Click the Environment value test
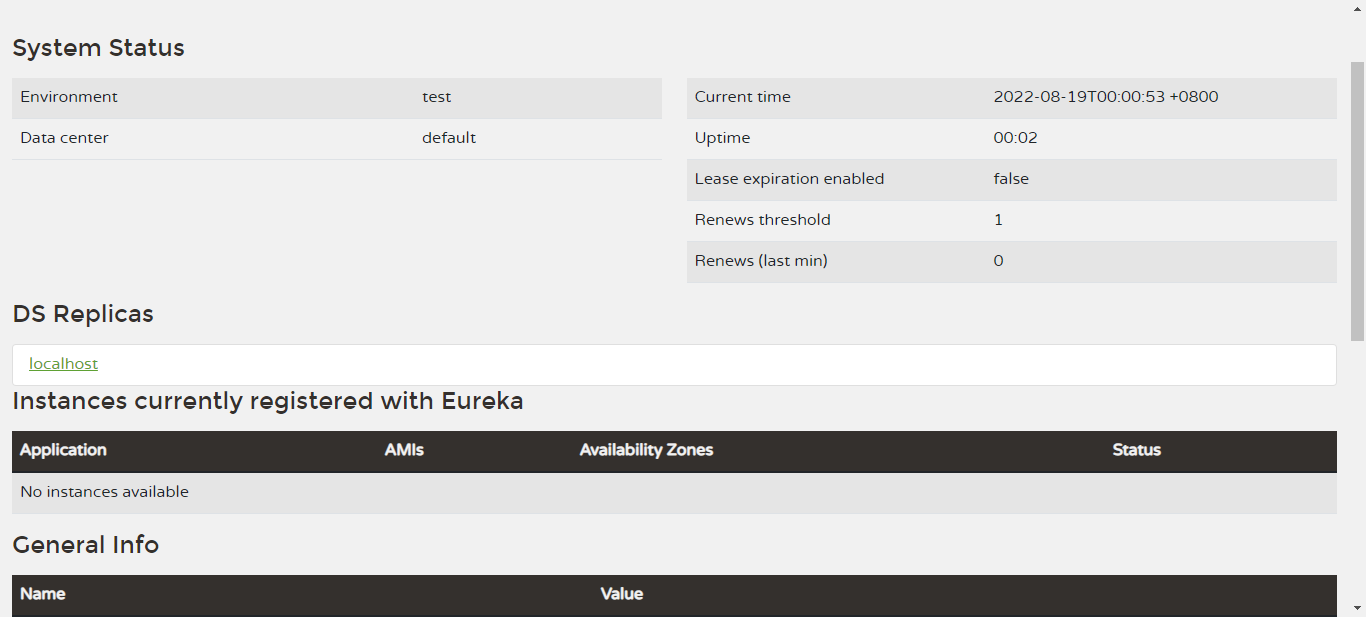The height and width of the screenshot is (617, 1366). 436,97
